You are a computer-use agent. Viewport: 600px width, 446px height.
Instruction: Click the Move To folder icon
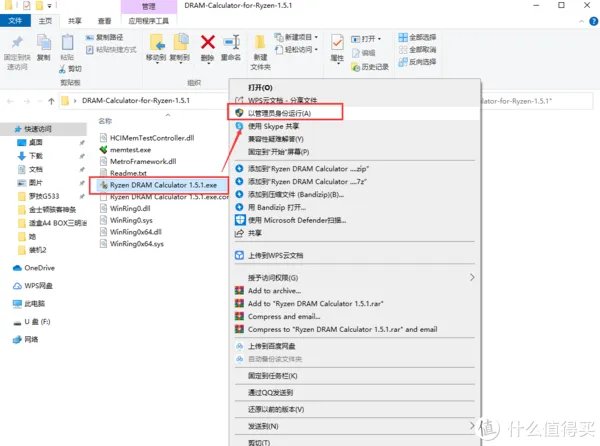click(157, 42)
